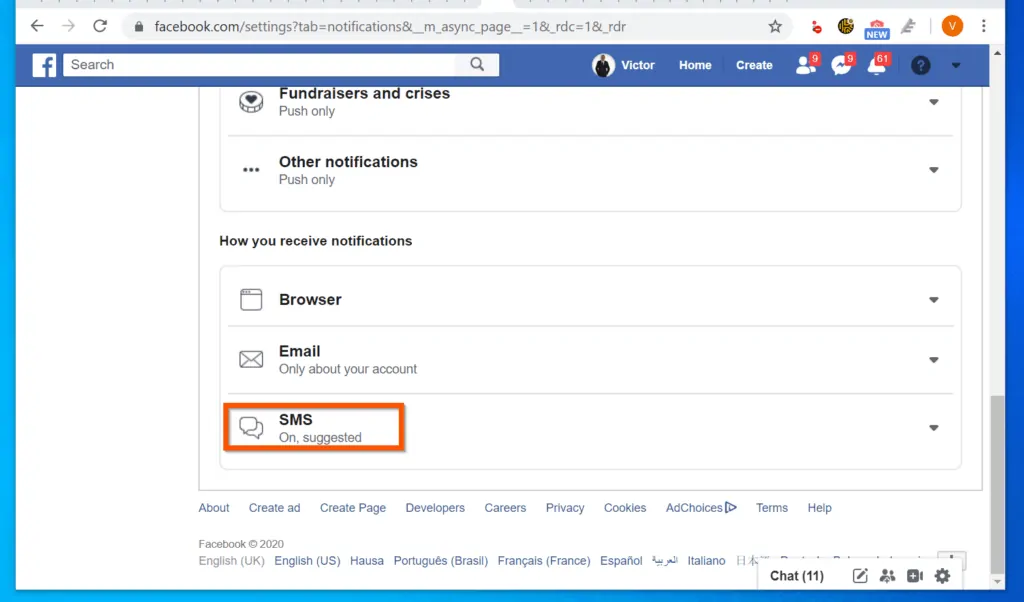
Task: Reload the page in browser
Action: click(x=100, y=26)
